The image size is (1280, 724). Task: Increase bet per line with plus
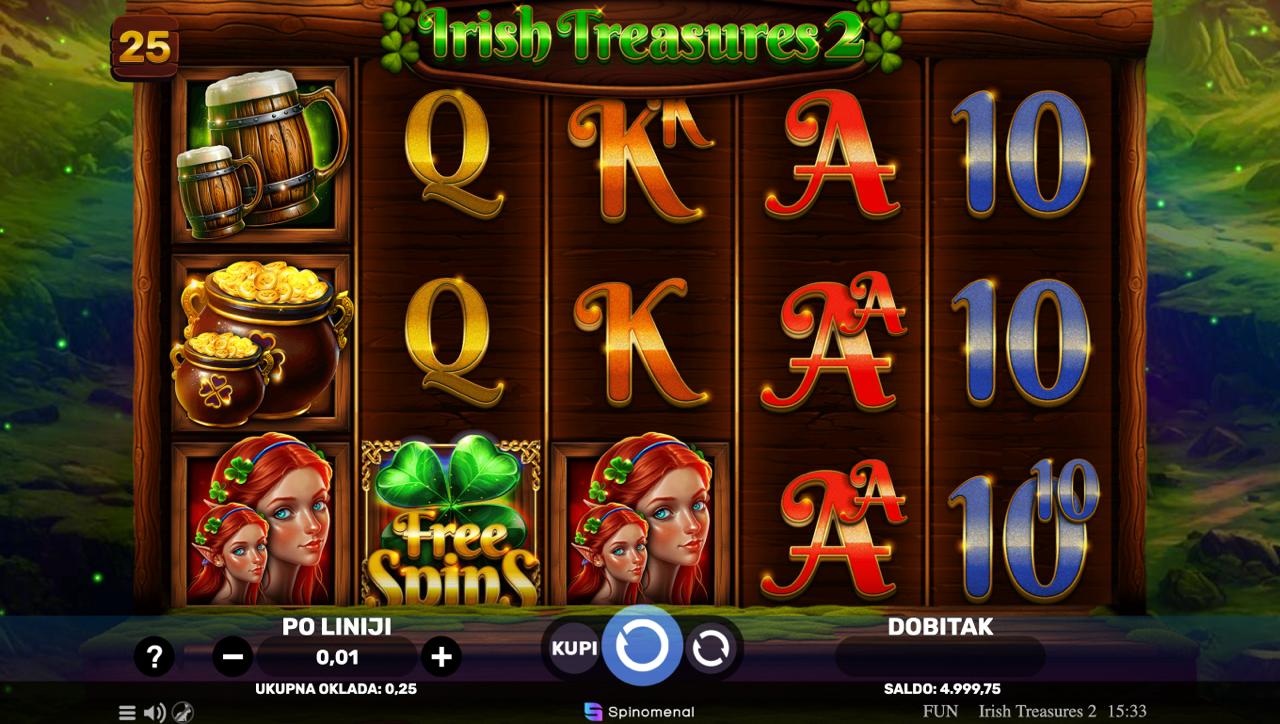click(441, 657)
